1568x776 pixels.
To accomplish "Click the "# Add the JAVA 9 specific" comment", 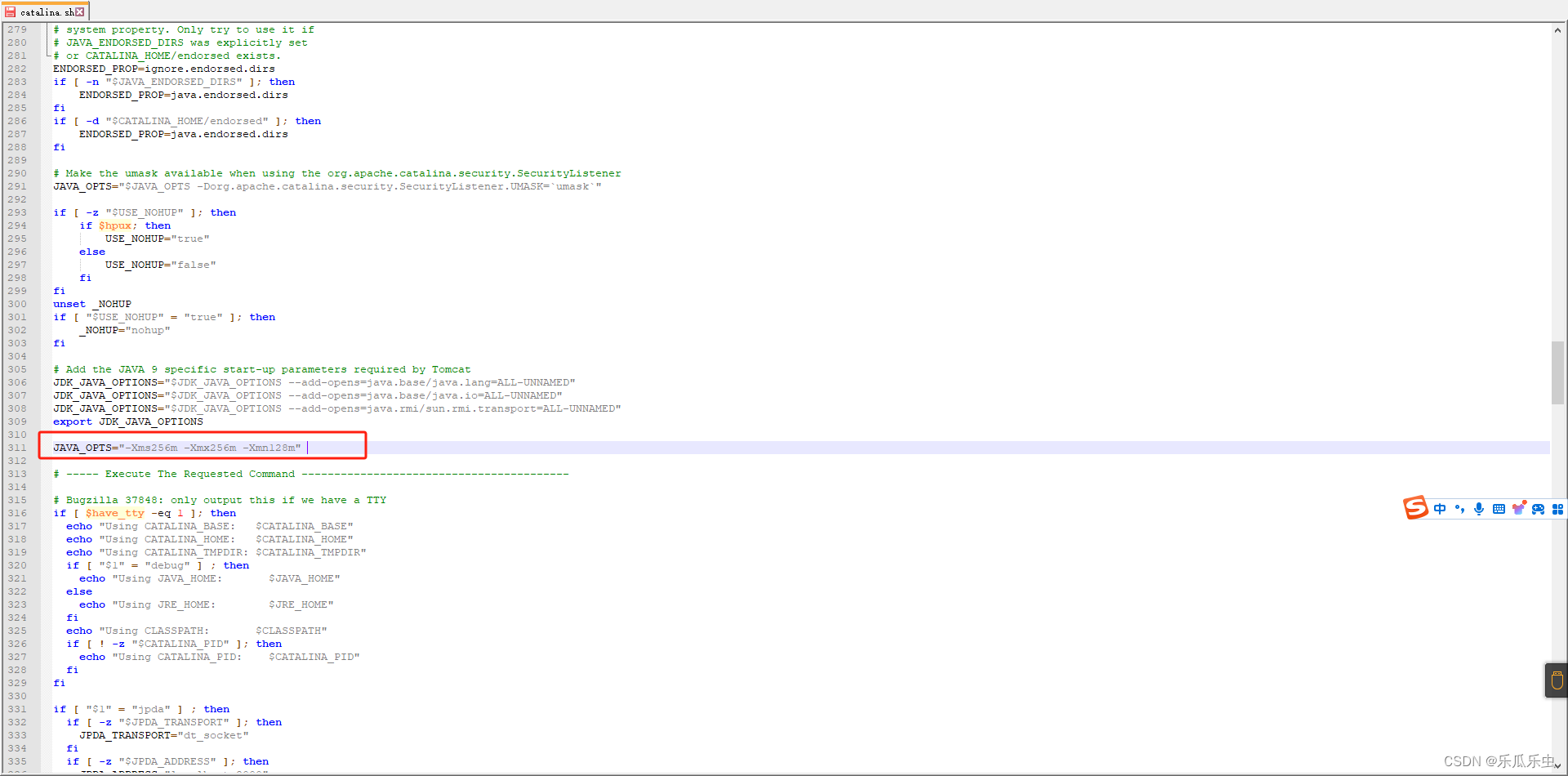I will point(262,369).
